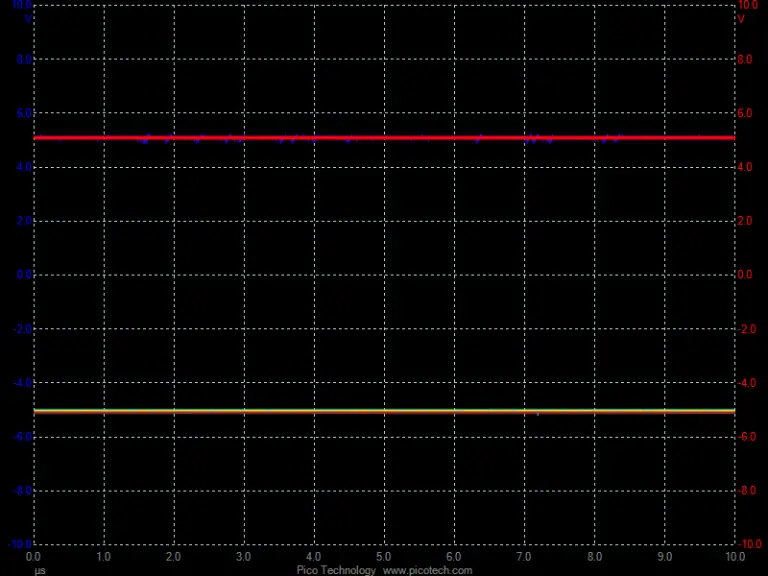Select the 1.0 time axis label

click(x=103, y=557)
